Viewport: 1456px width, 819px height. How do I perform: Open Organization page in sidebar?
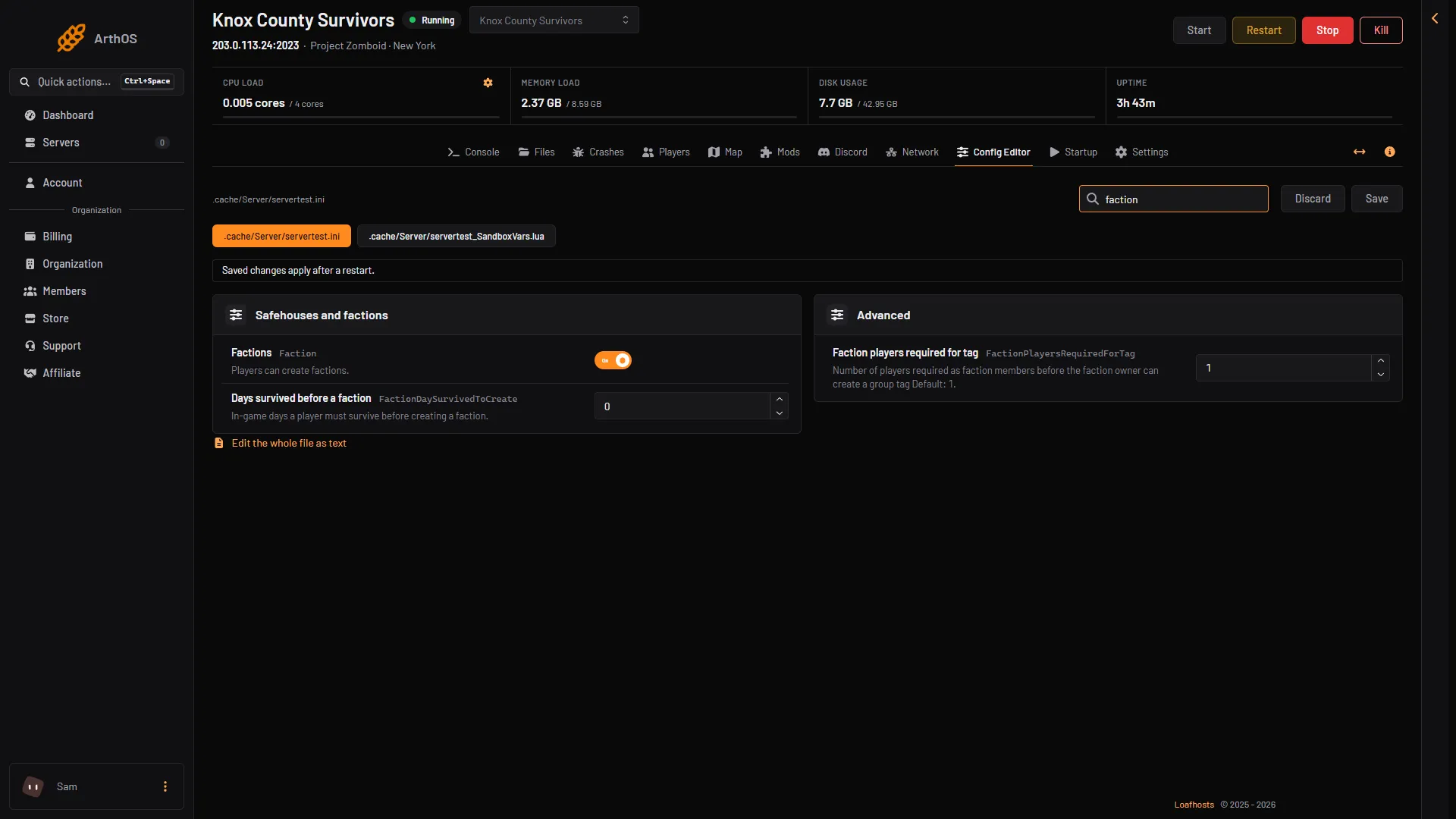96,264
